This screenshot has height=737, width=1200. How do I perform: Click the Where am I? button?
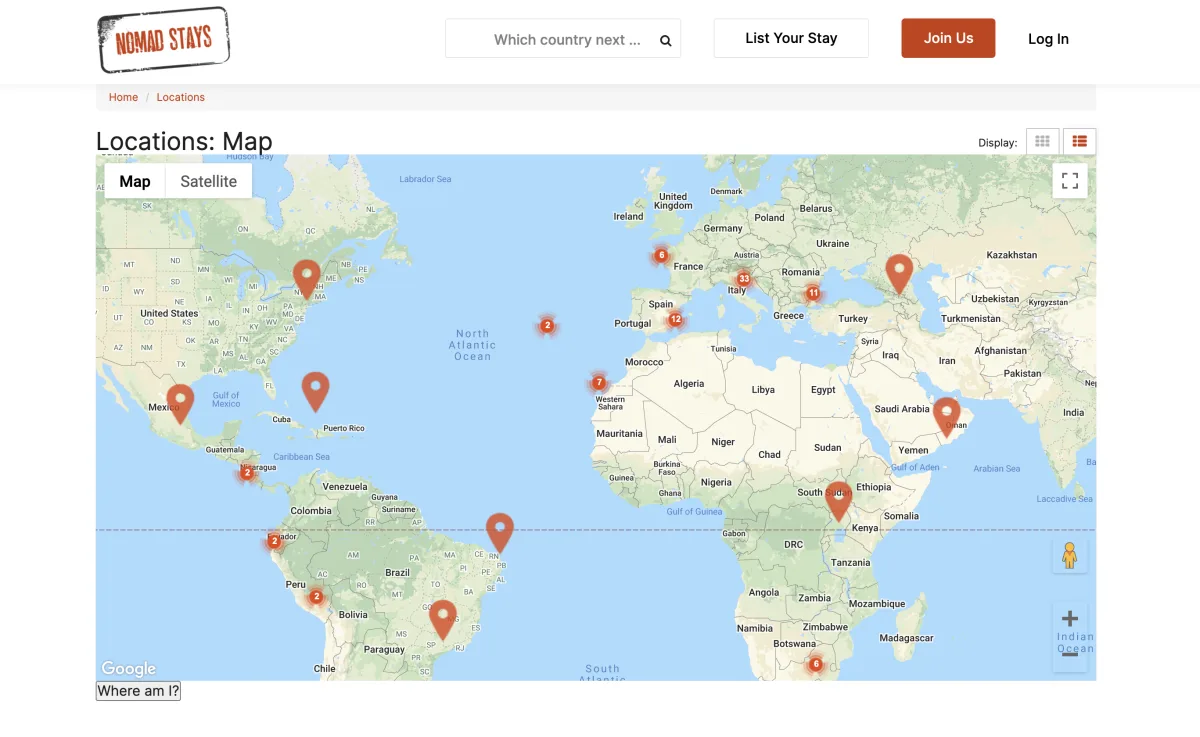tap(138, 691)
